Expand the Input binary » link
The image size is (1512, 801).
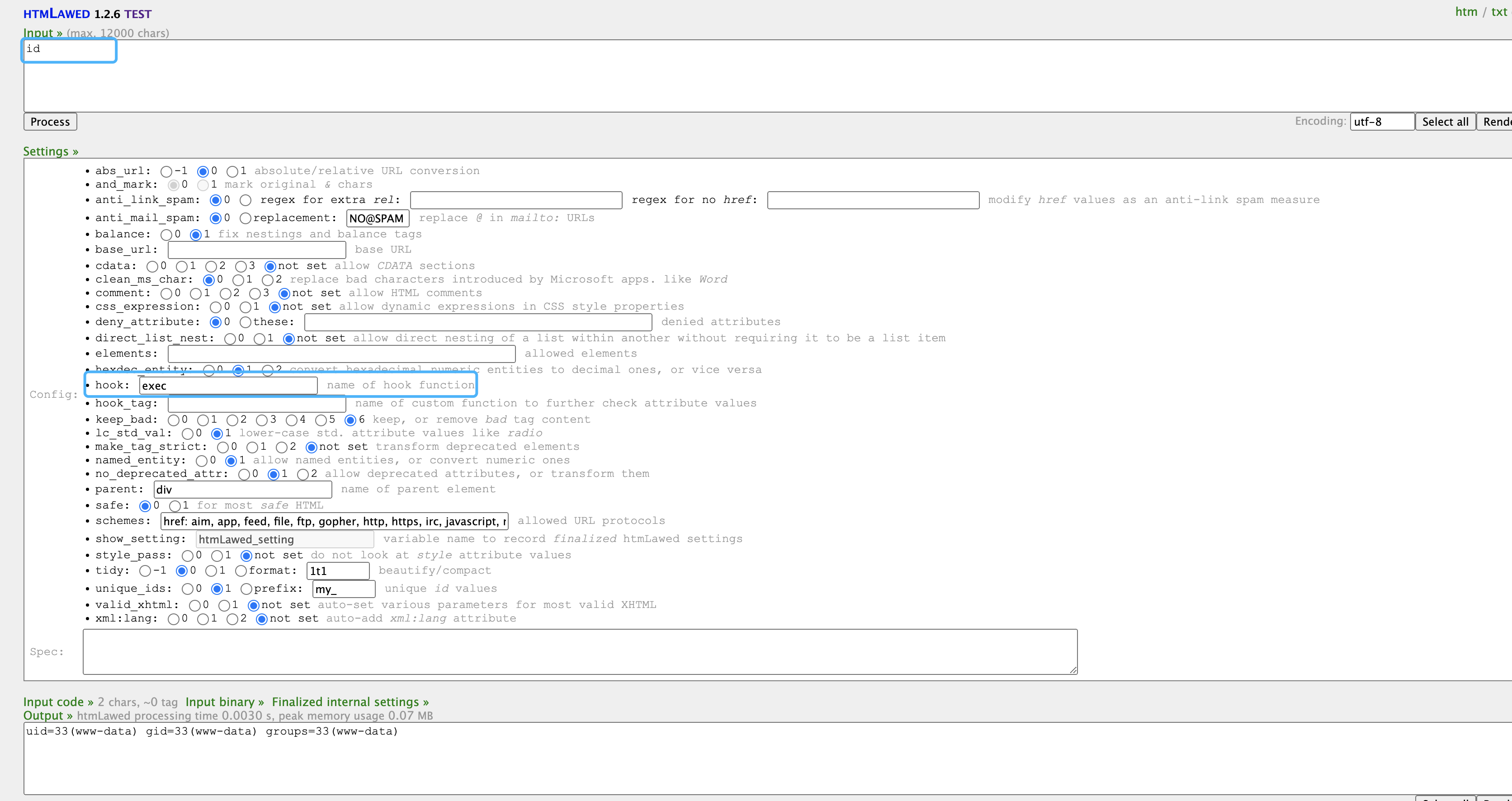pos(224,702)
